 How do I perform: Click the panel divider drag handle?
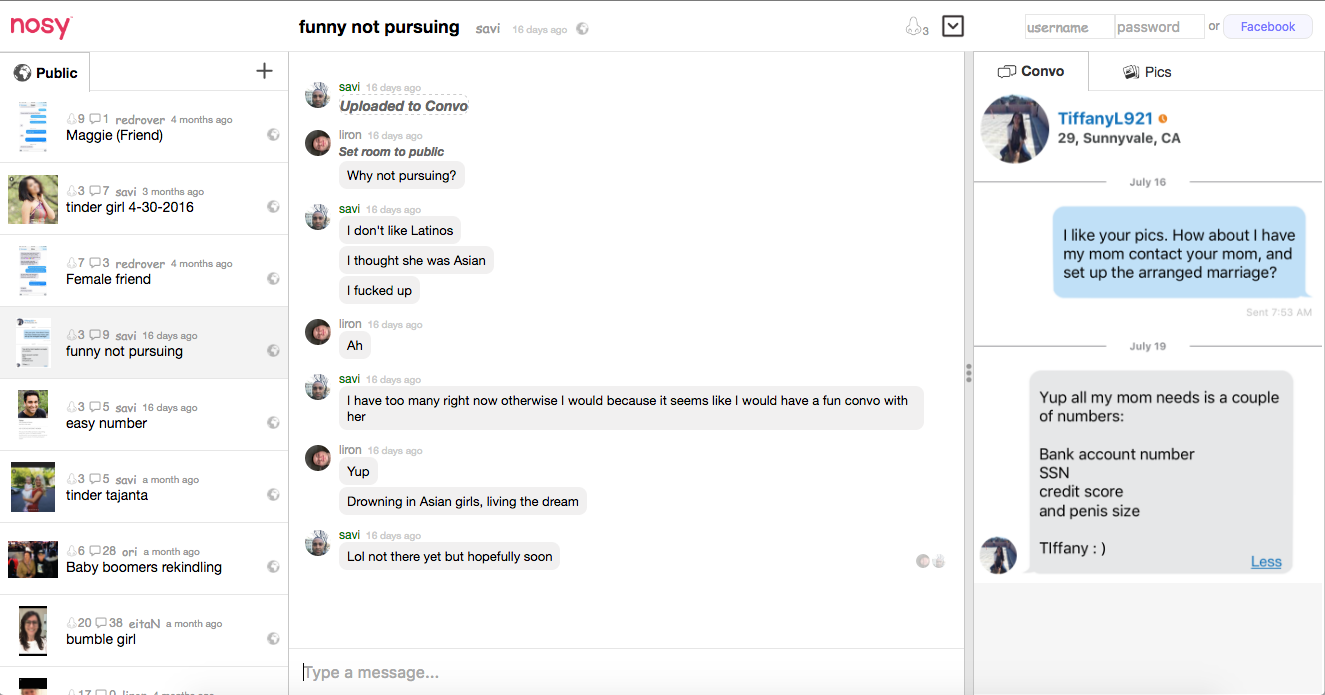click(968, 373)
